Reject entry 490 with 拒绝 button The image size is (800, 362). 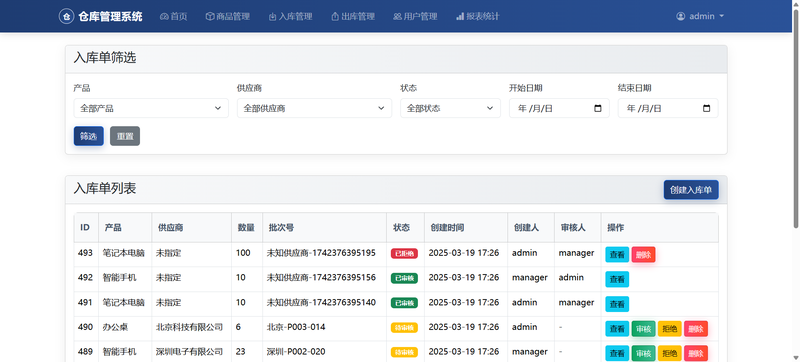pyautogui.click(x=670, y=329)
